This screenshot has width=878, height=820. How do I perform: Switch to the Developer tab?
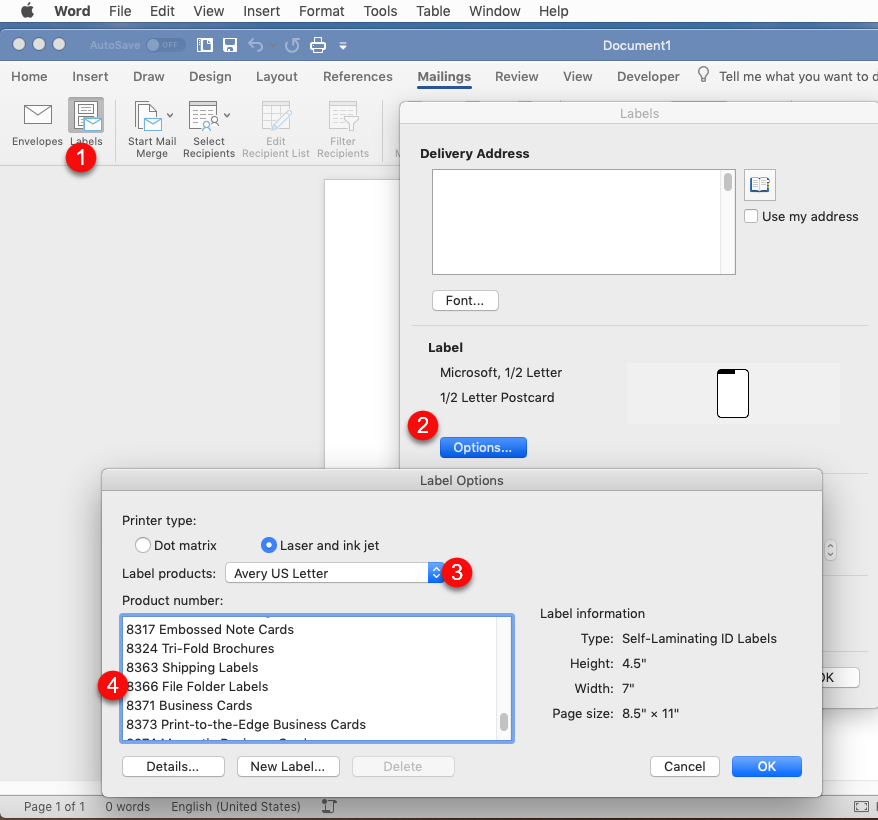pyautogui.click(x=648, y=76)
